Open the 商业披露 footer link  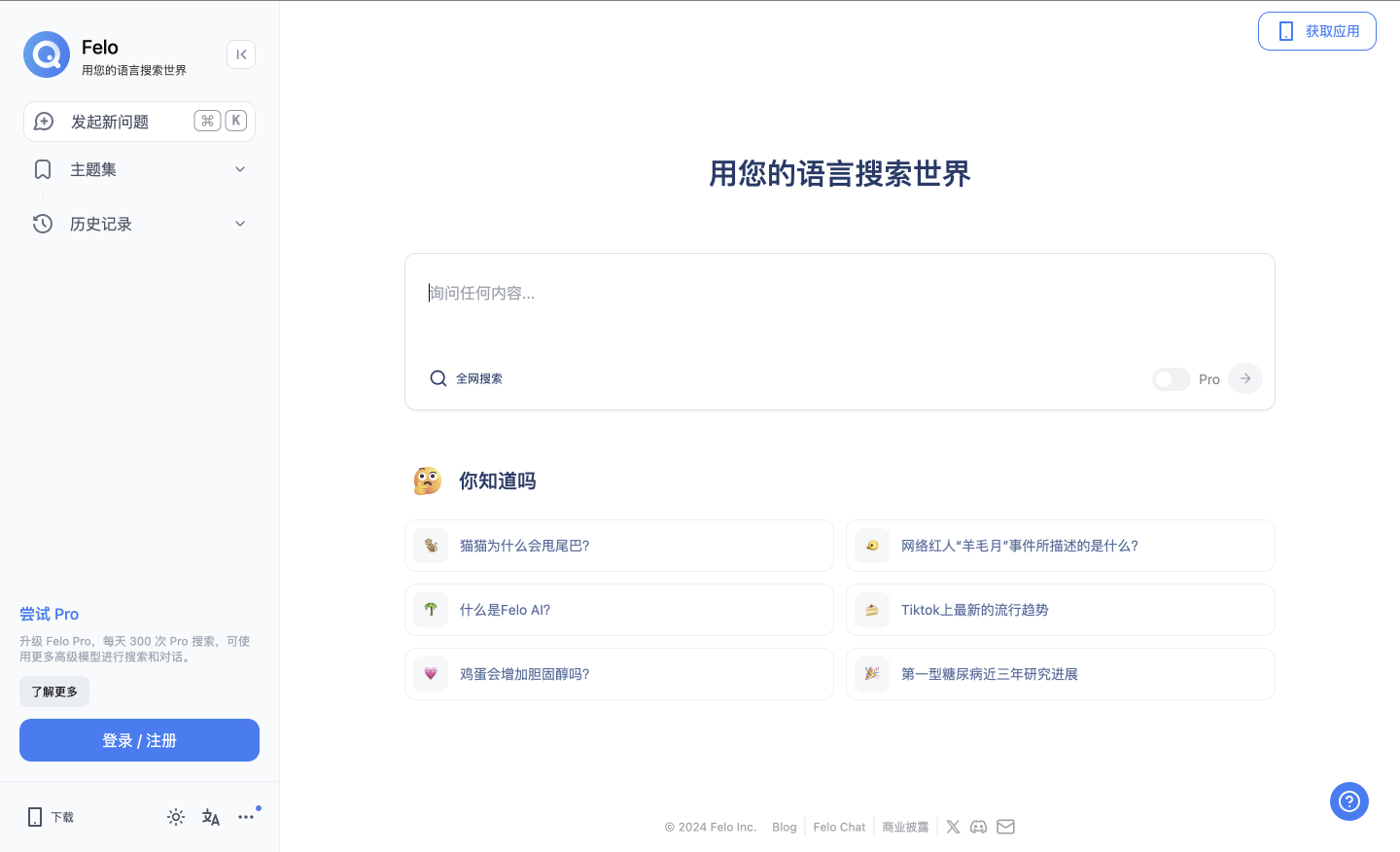pyautogui.click(x=905, y=827)
